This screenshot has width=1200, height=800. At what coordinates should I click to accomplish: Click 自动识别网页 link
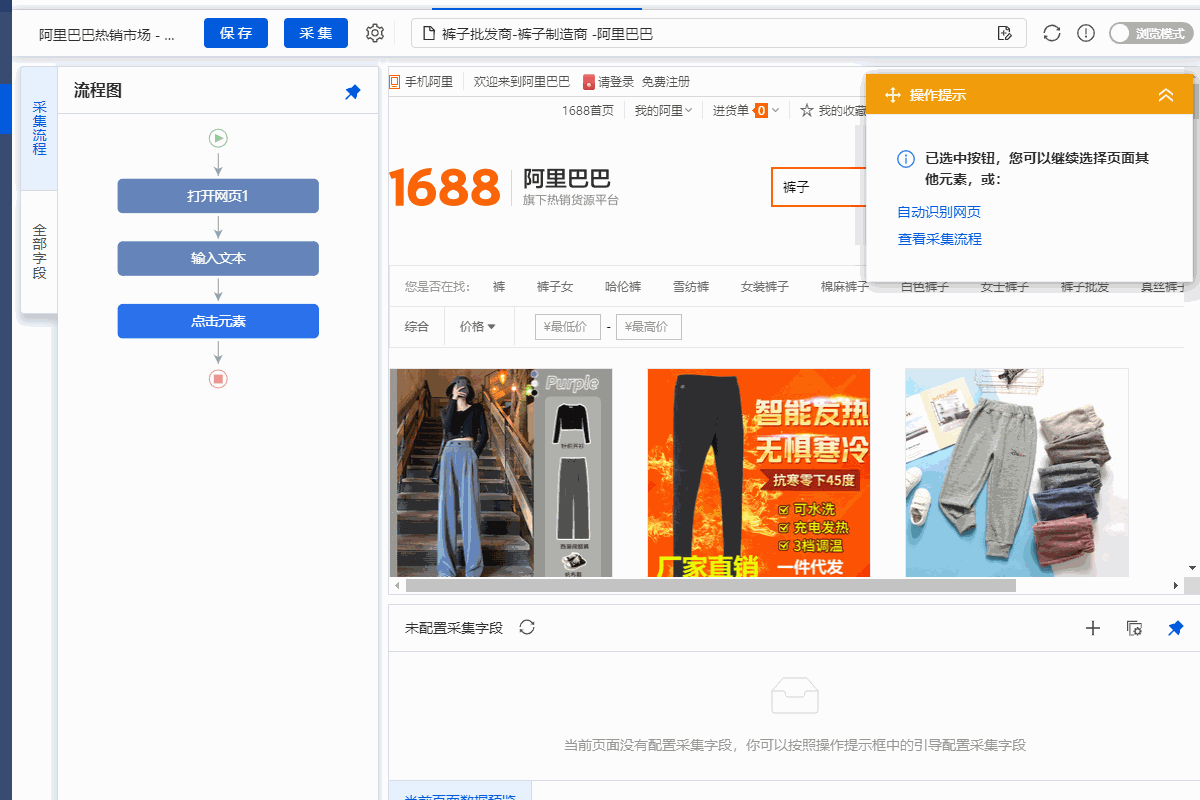939,212
